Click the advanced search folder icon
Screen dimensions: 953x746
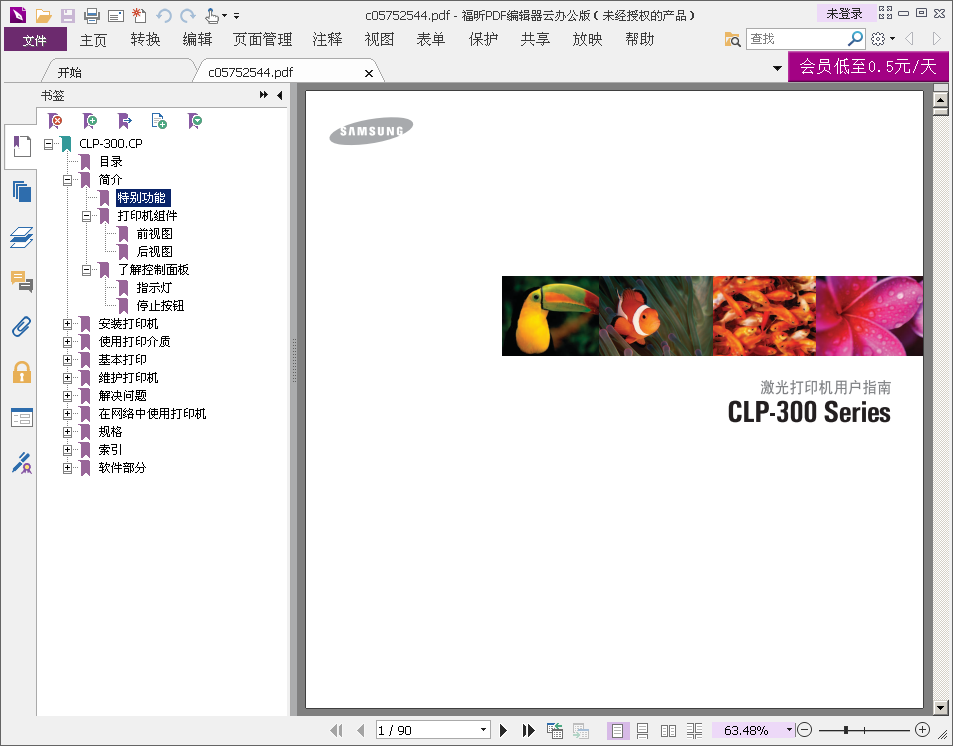(x=732, y=40)
